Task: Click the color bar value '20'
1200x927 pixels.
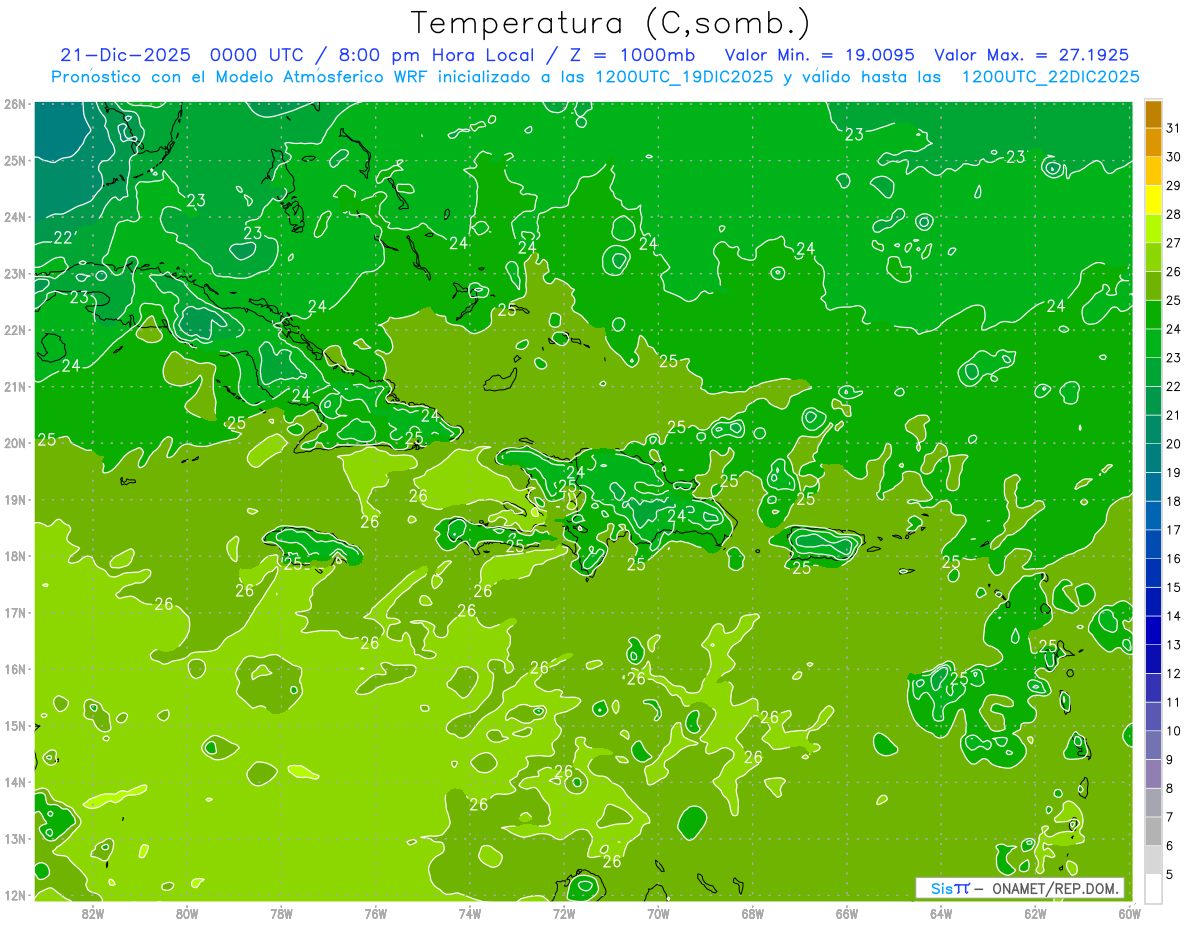Action: [x=1173, y=444]
